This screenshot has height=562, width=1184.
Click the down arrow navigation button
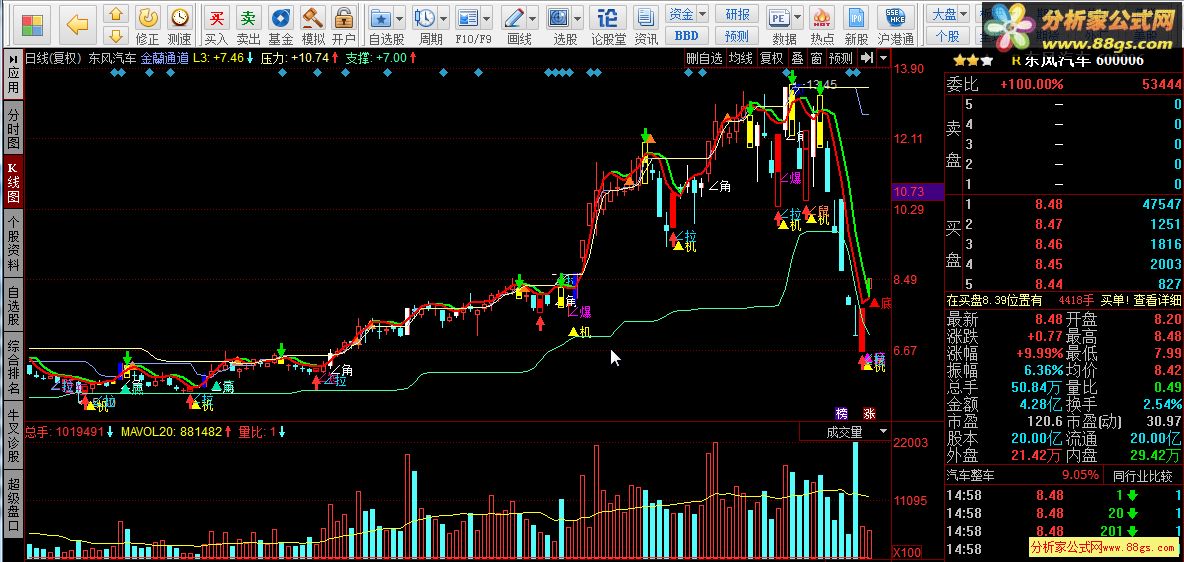(116, 35)
